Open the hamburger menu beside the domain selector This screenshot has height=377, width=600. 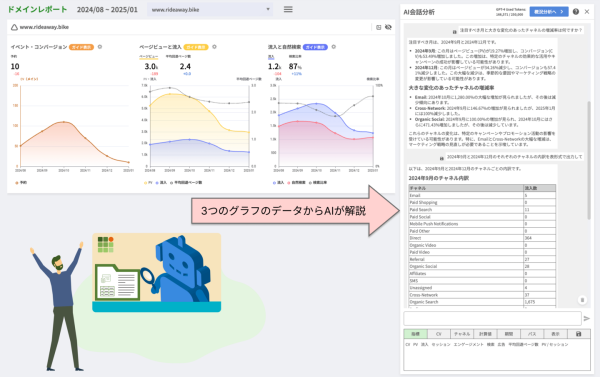[x=288, y=9]
